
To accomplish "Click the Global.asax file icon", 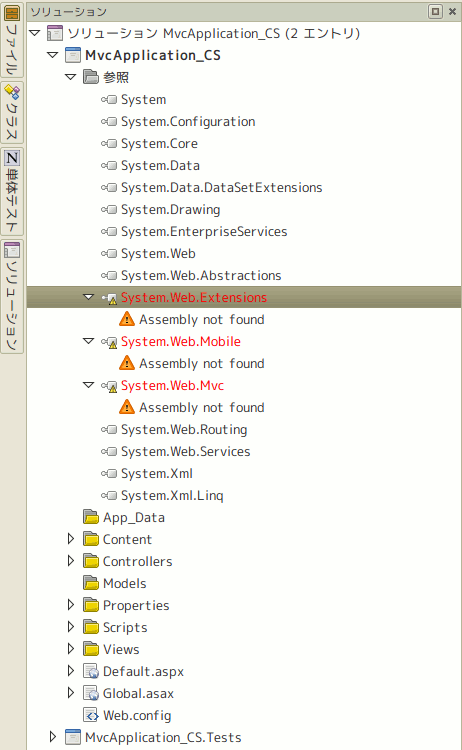I will coord(91,693).
